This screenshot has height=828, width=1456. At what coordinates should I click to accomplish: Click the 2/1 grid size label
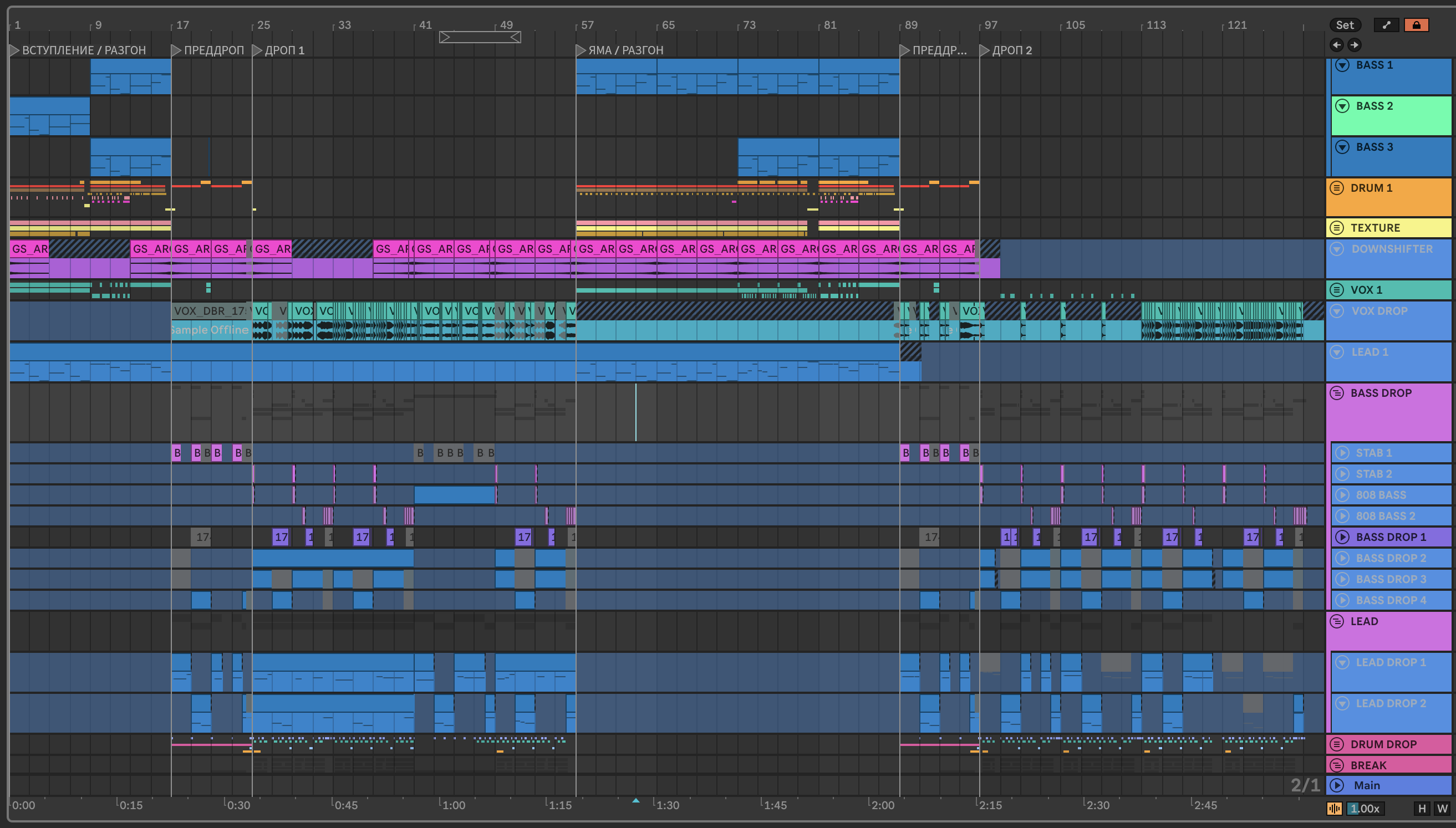1305,785
